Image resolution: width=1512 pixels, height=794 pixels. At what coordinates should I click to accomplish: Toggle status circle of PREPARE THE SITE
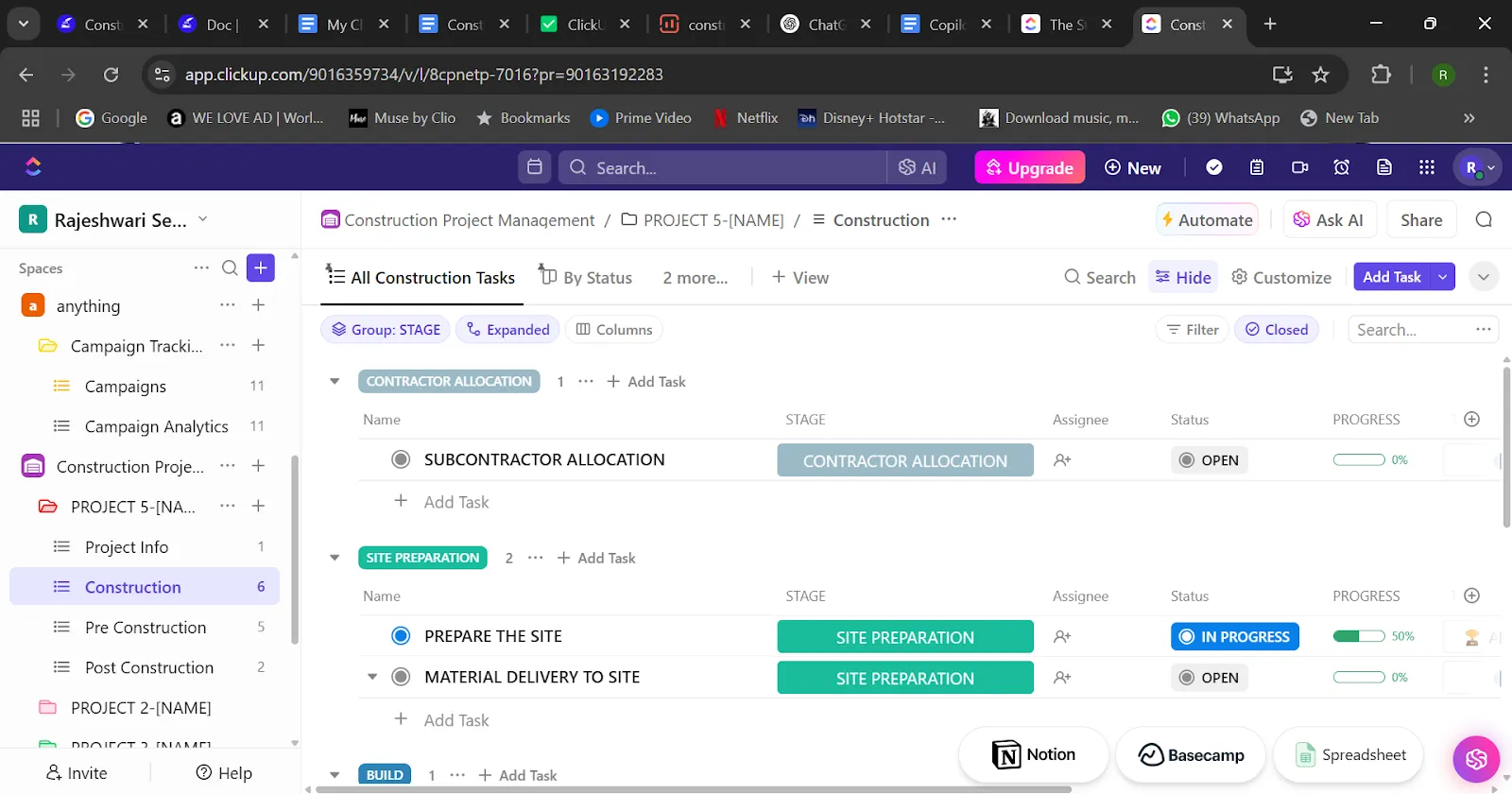click(x=401, y=636)
